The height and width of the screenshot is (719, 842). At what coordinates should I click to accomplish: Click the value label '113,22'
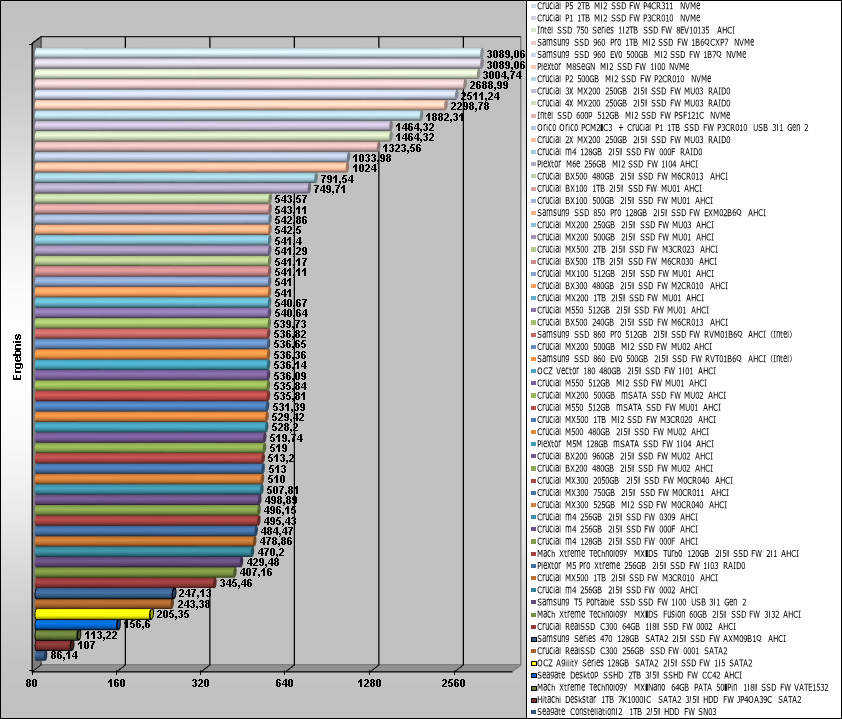click(100, 635)
